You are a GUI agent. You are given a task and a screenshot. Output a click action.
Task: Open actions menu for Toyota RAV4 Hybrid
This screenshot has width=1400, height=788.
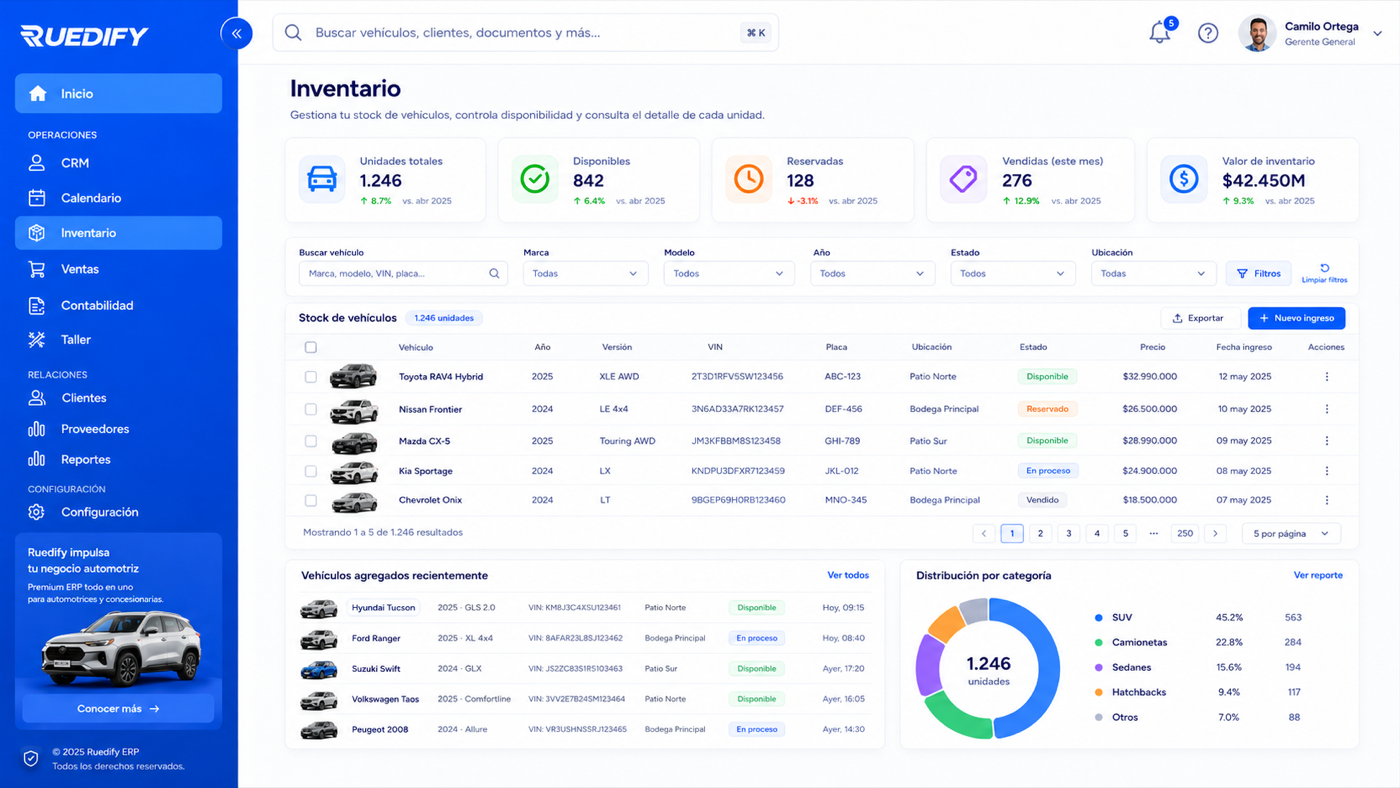click(1327, 377)
